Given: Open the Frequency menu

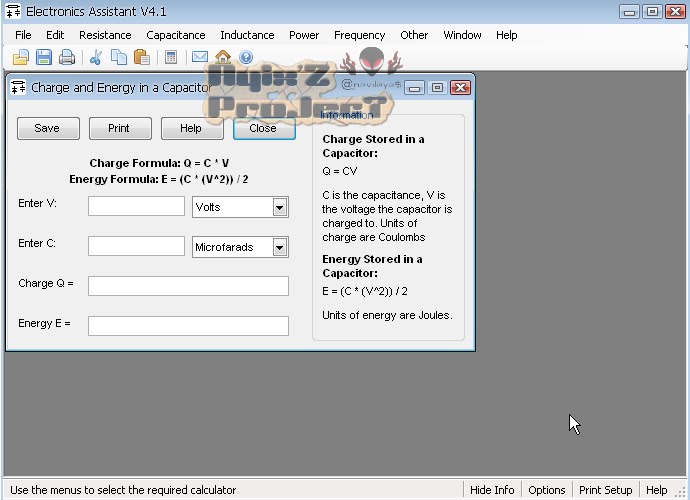Looking at the screenshot, I should coord(360,35).
